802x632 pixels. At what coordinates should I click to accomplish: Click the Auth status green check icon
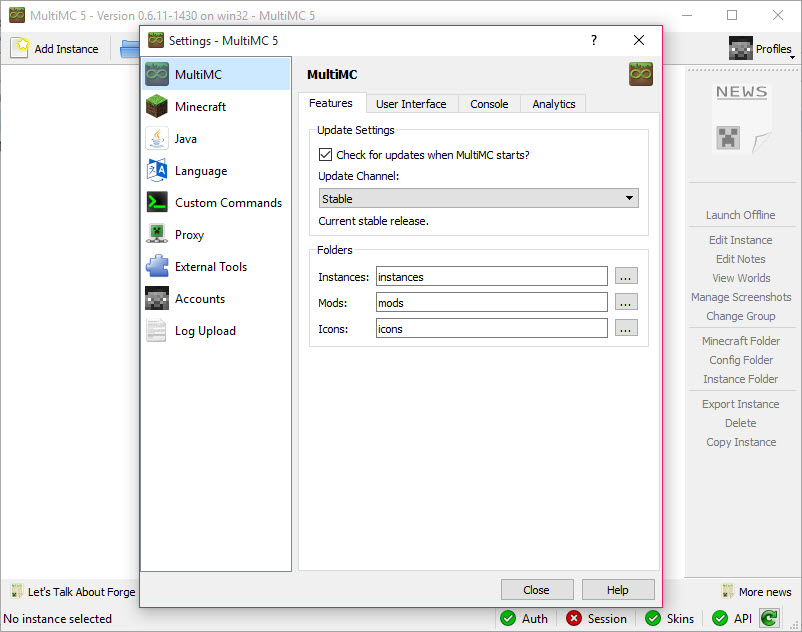pos(508,618)
